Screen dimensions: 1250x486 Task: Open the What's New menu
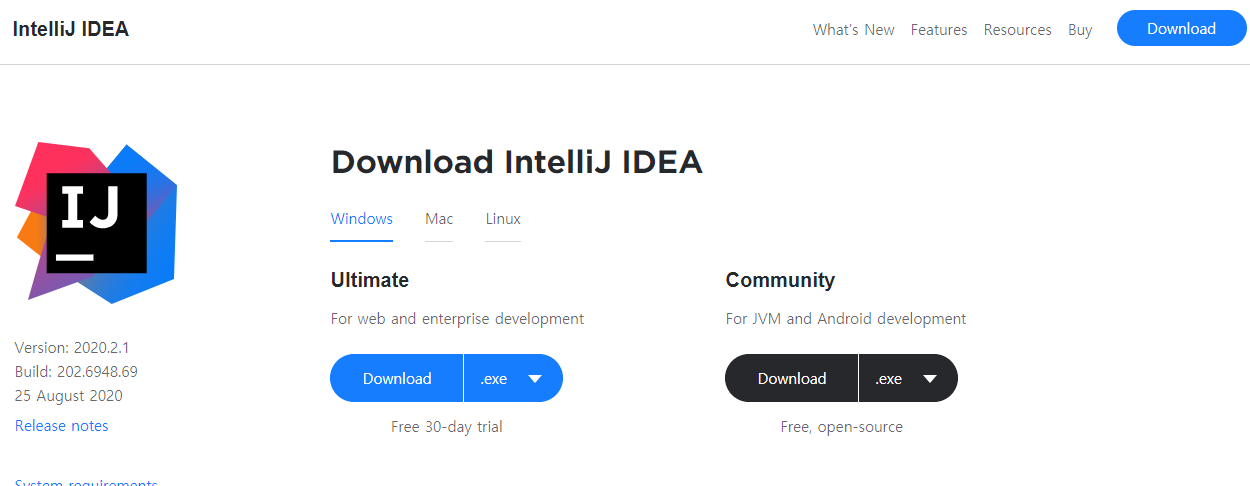coord(854,30)
